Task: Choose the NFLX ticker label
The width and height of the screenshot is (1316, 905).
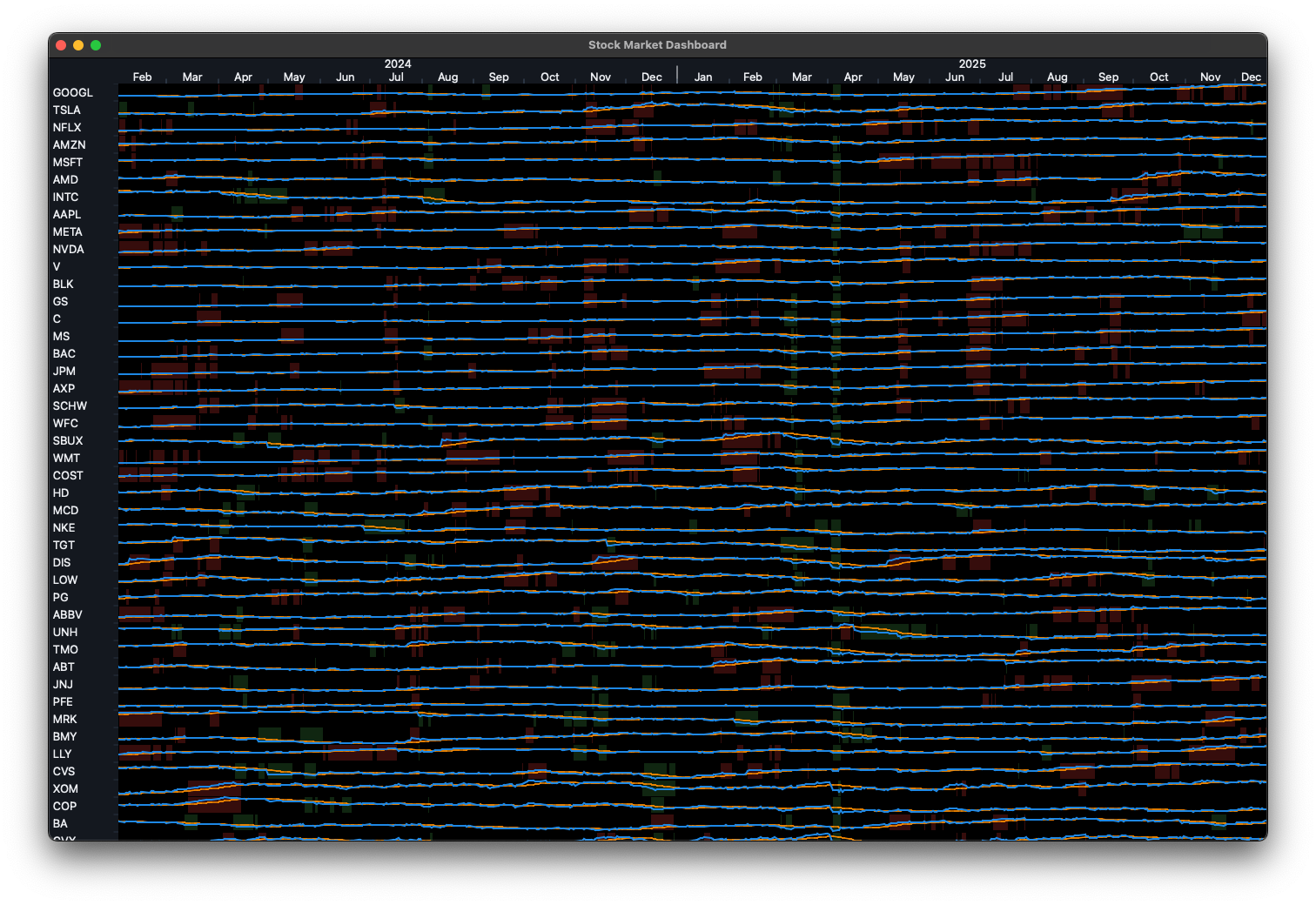Action: [x=67, y=128]
